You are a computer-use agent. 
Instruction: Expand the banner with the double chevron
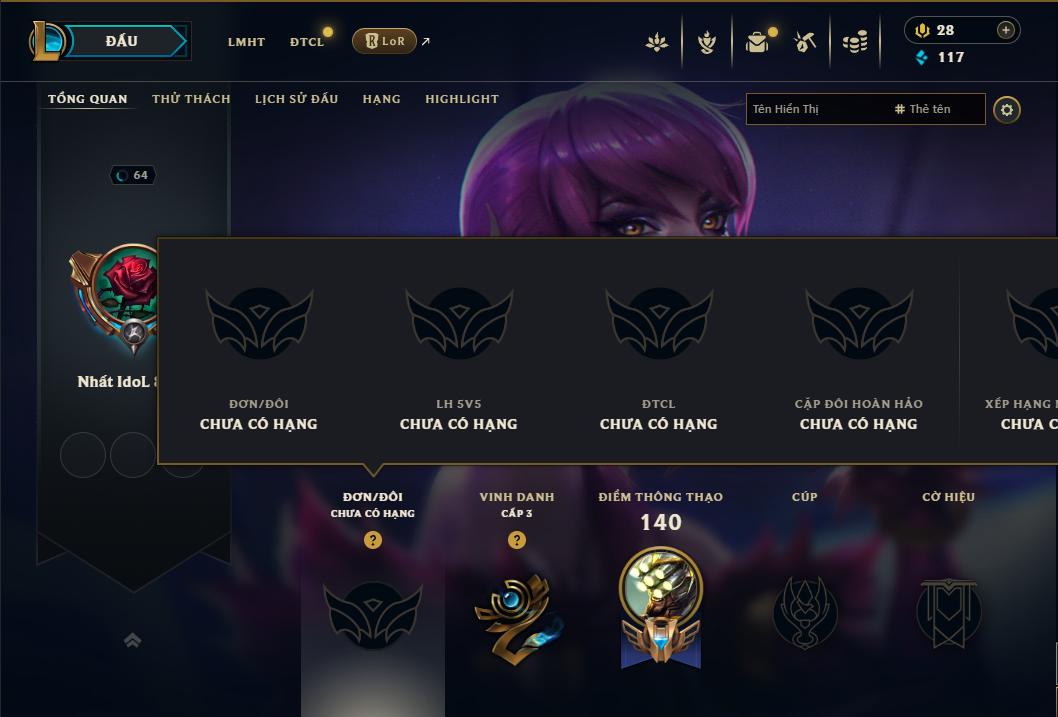click(x=133, y=640)
